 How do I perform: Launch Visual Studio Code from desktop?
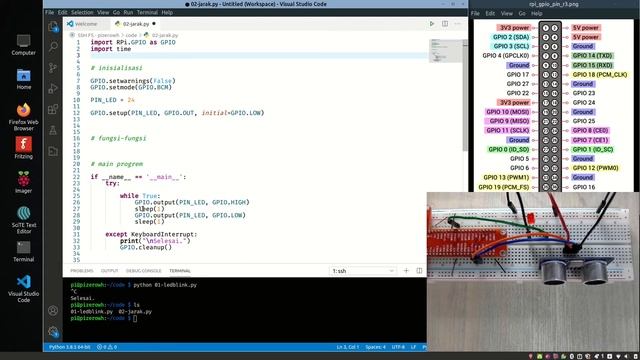tap(24, 289)
